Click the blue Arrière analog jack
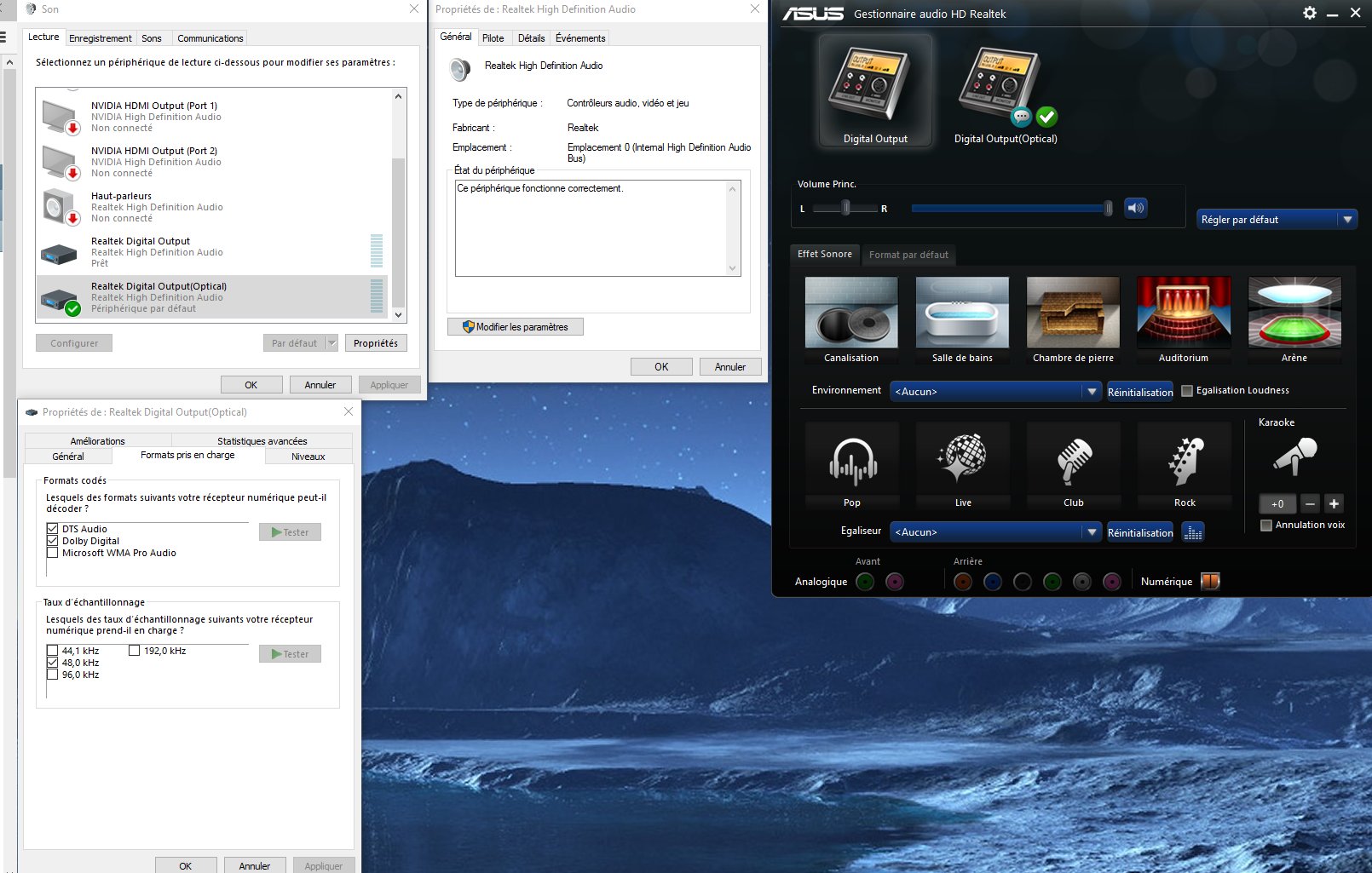 pos(993,582)
